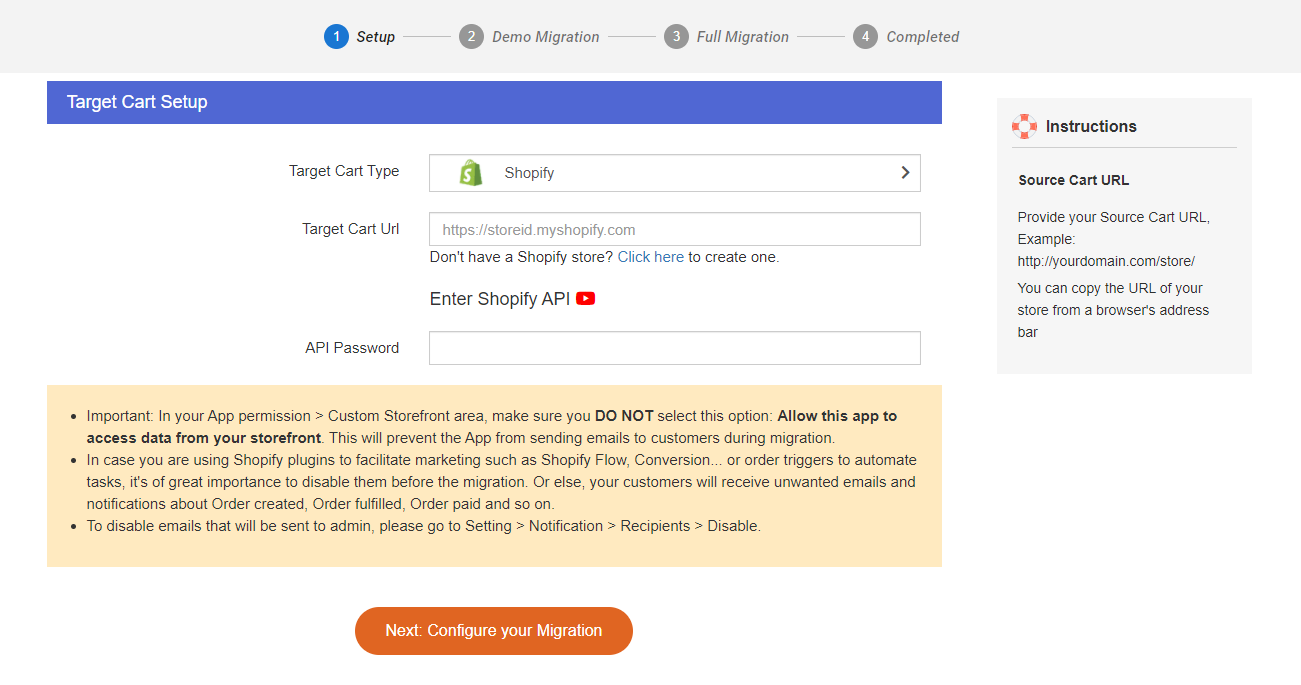This screenshot has height=685, width=1301.
Task: Select the blue Setup step circle numbered 1
Action: 336,36
